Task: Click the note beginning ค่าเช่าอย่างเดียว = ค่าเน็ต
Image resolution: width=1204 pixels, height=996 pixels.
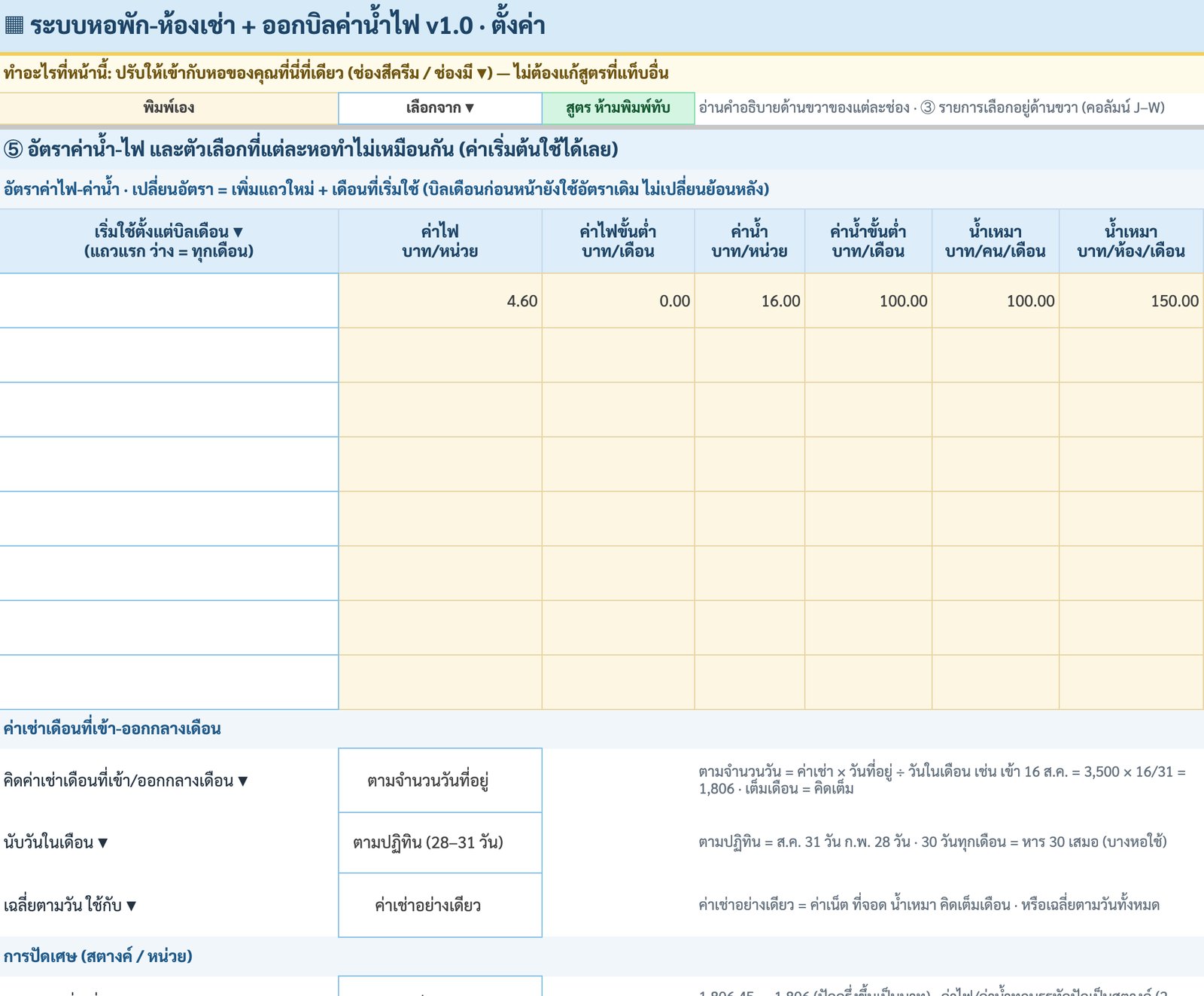Action: pos(929,904)
